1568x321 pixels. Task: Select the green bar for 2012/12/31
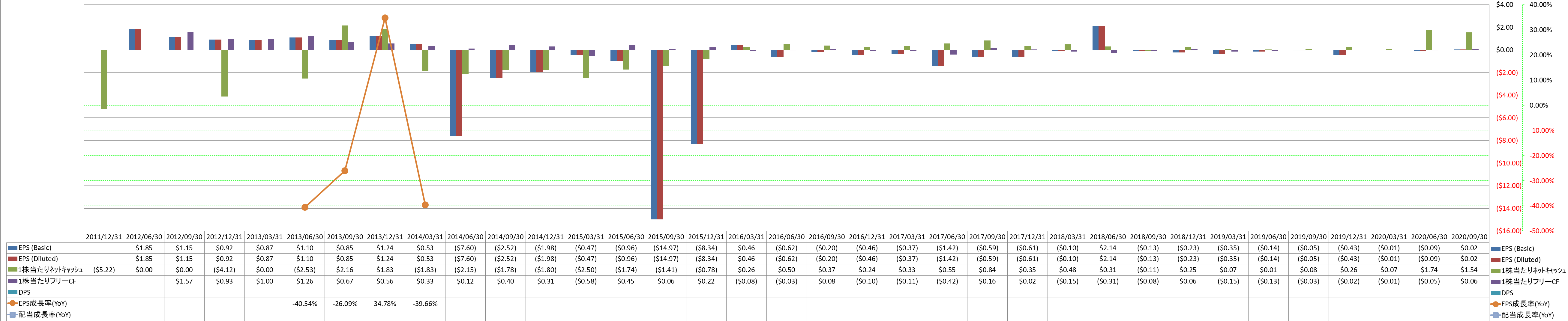225,73
